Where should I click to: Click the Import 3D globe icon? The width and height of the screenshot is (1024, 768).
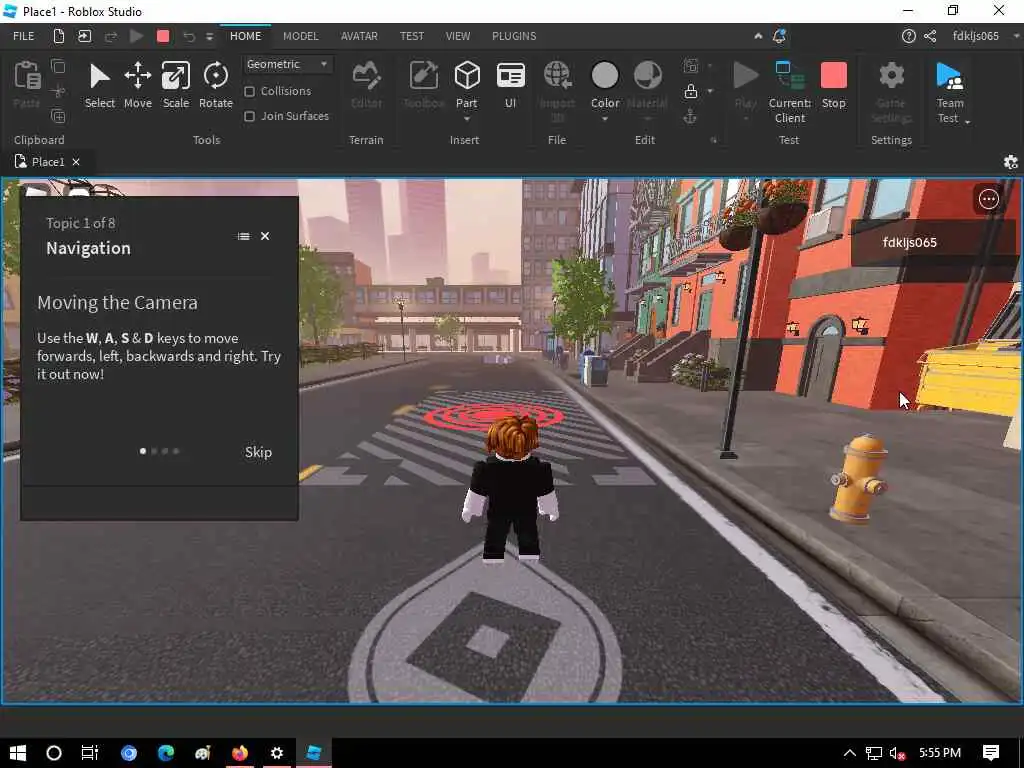coord(558,75)
